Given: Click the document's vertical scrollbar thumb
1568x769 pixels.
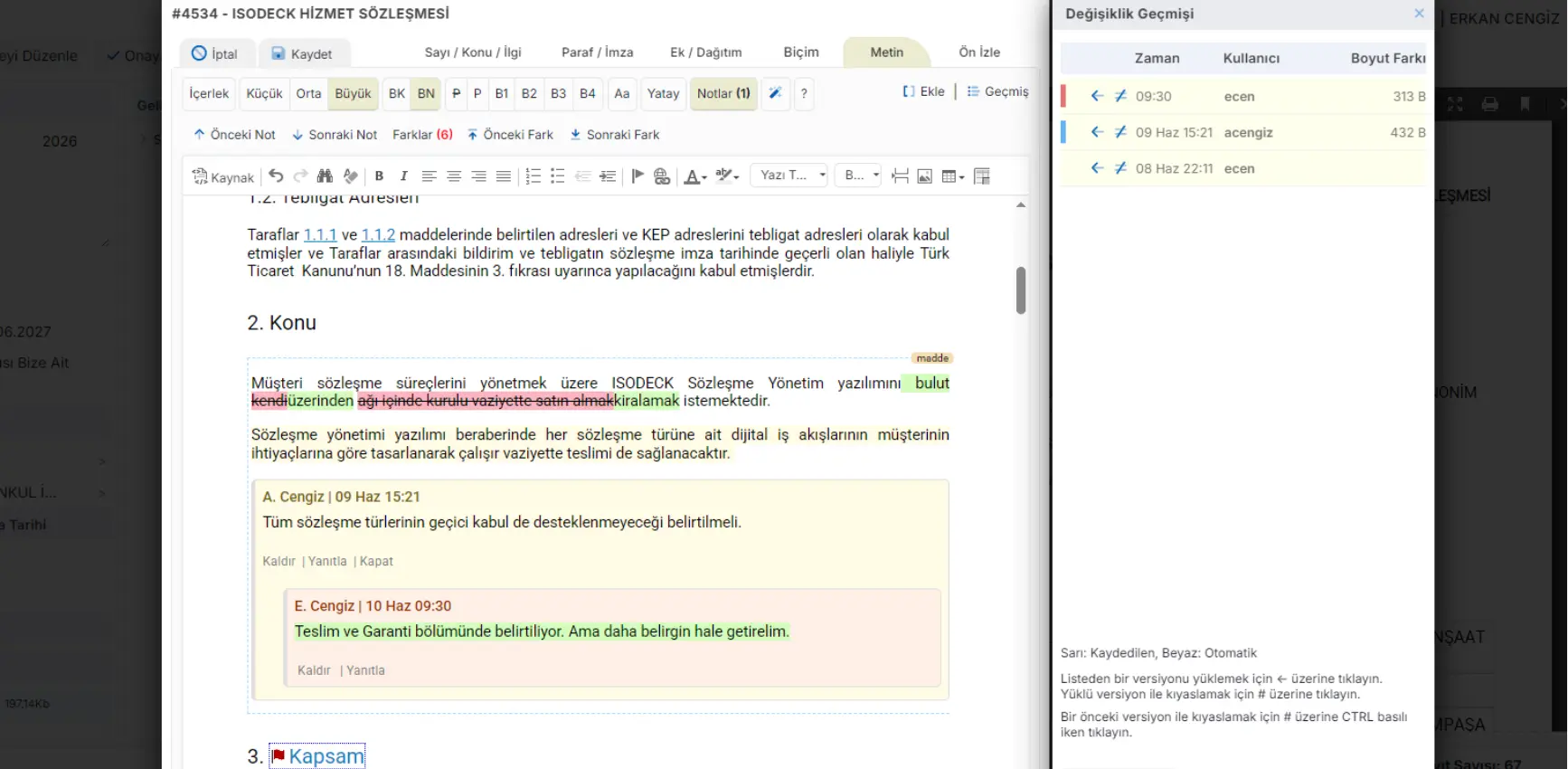Looking at the screenshot, I should [x=1021, y=290].
